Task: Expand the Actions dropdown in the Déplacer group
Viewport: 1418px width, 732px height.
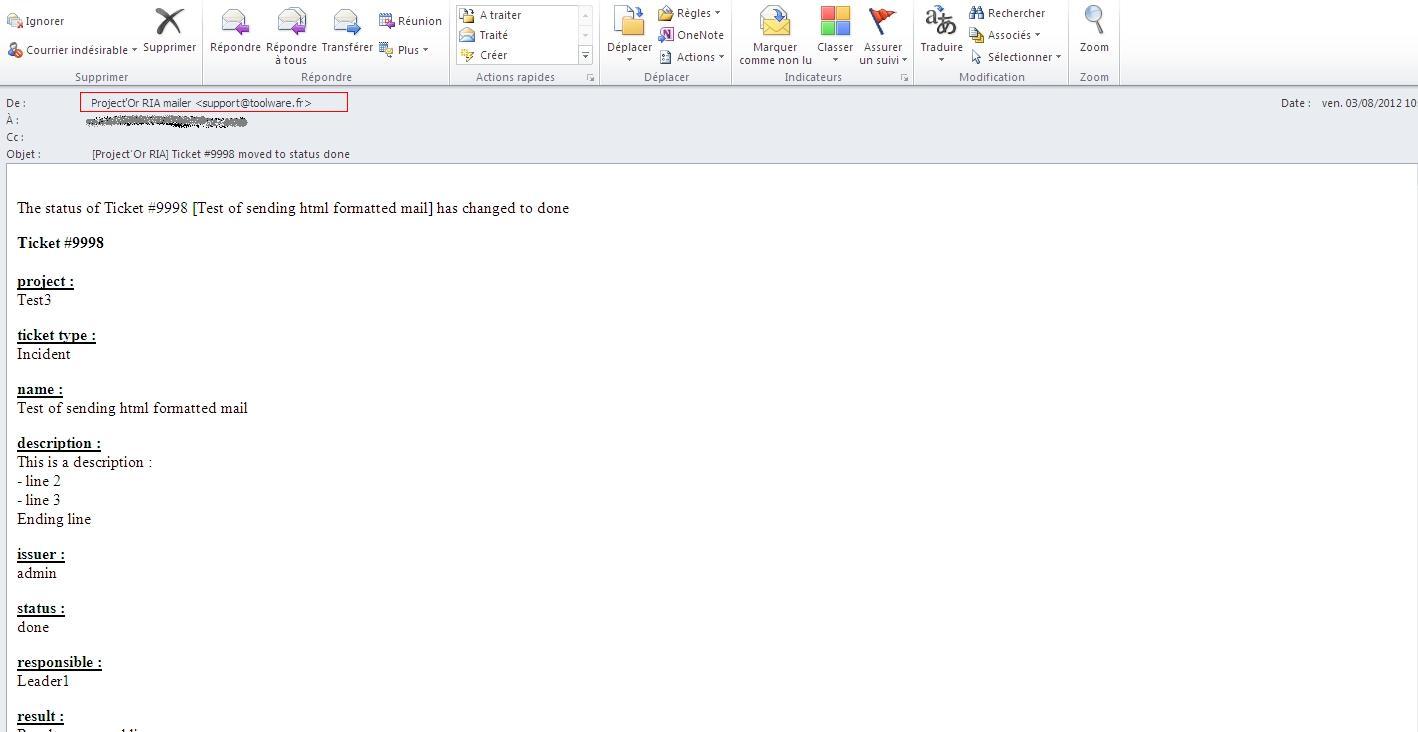Action: pos(691,57)
